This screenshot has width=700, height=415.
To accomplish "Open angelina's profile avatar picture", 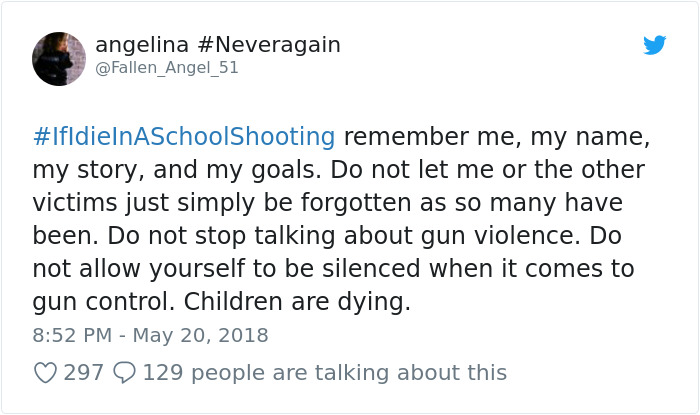I will pos(59,58).
